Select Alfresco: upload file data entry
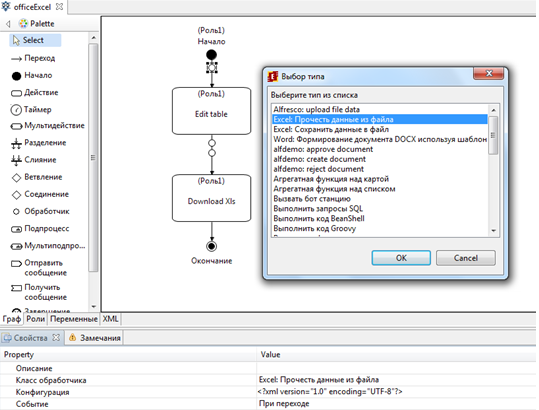The image size is (539, 410). point(380,110)
